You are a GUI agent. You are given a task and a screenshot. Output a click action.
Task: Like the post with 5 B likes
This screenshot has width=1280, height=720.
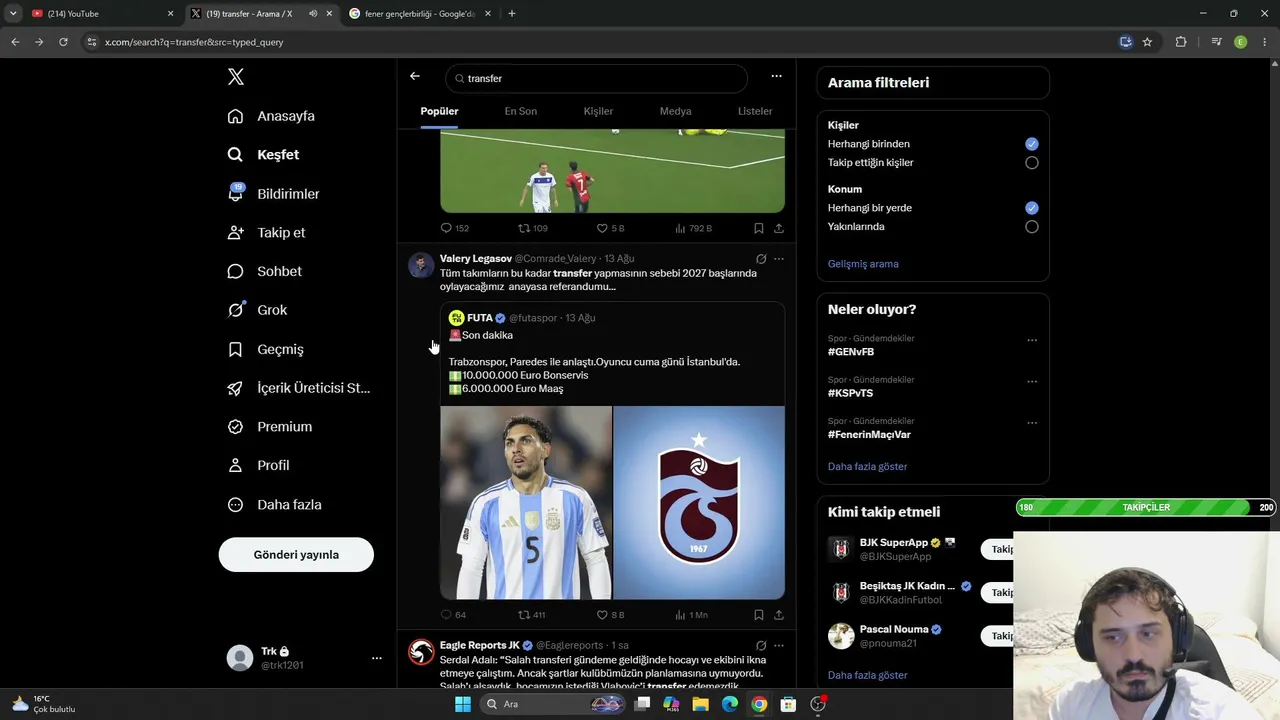coord(610,228)
